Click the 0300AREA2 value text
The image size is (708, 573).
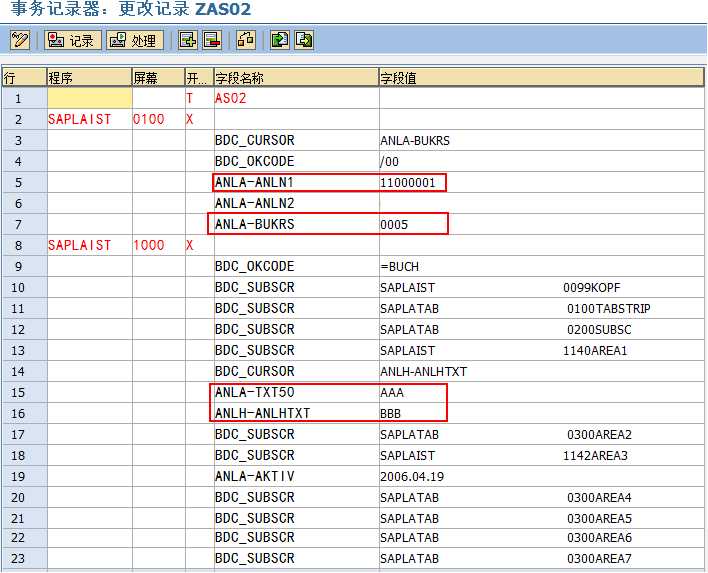tap(599, 435)
